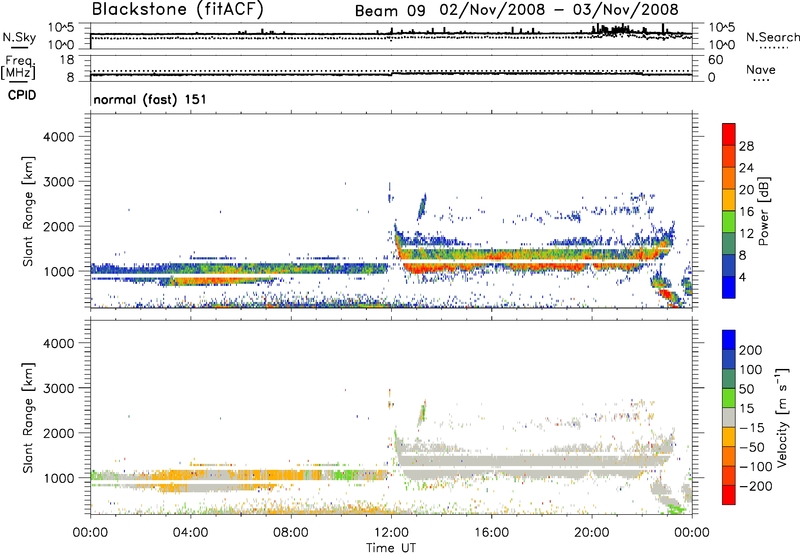Click the 'N.Sky' legend label

click(19, 37)
